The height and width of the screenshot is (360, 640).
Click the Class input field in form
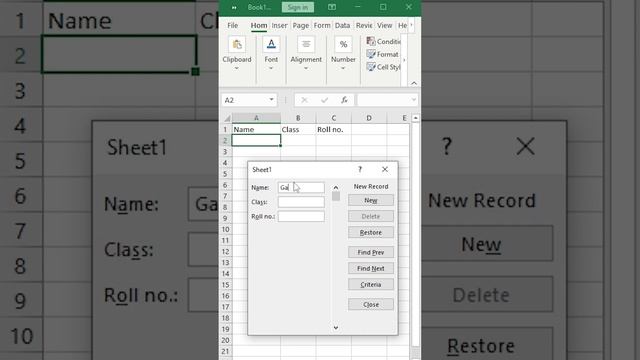(x=301, y=202)
